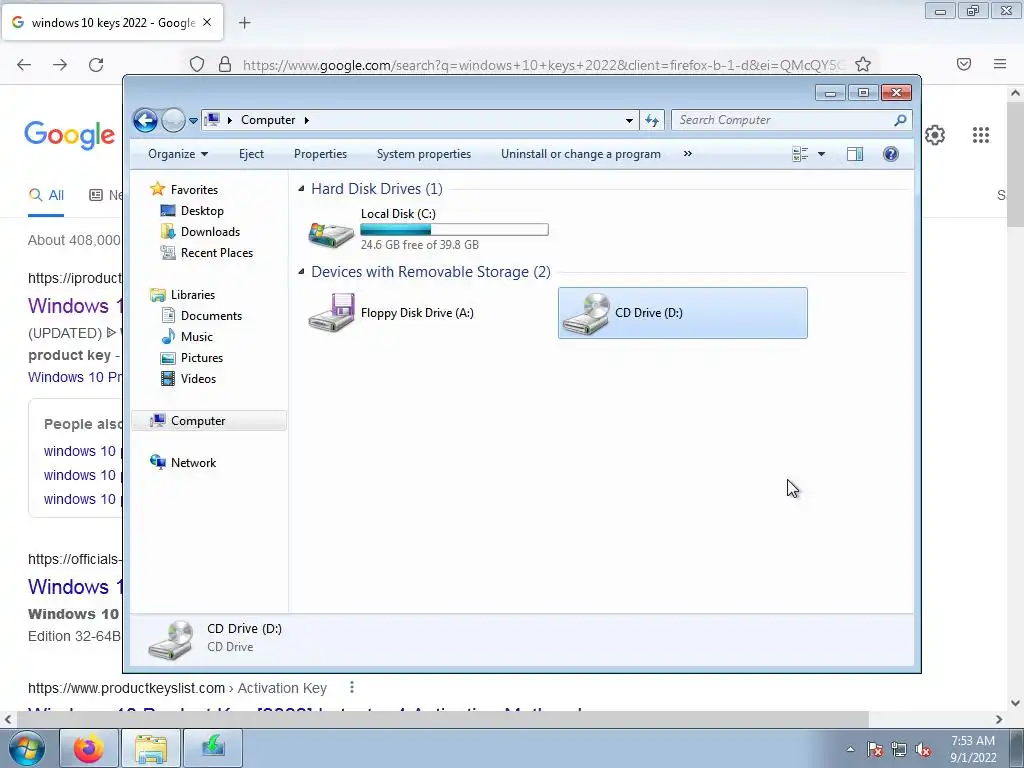Click the Local Disk C: usage bar
1024x768 pixels.
[x=455, y=229]
